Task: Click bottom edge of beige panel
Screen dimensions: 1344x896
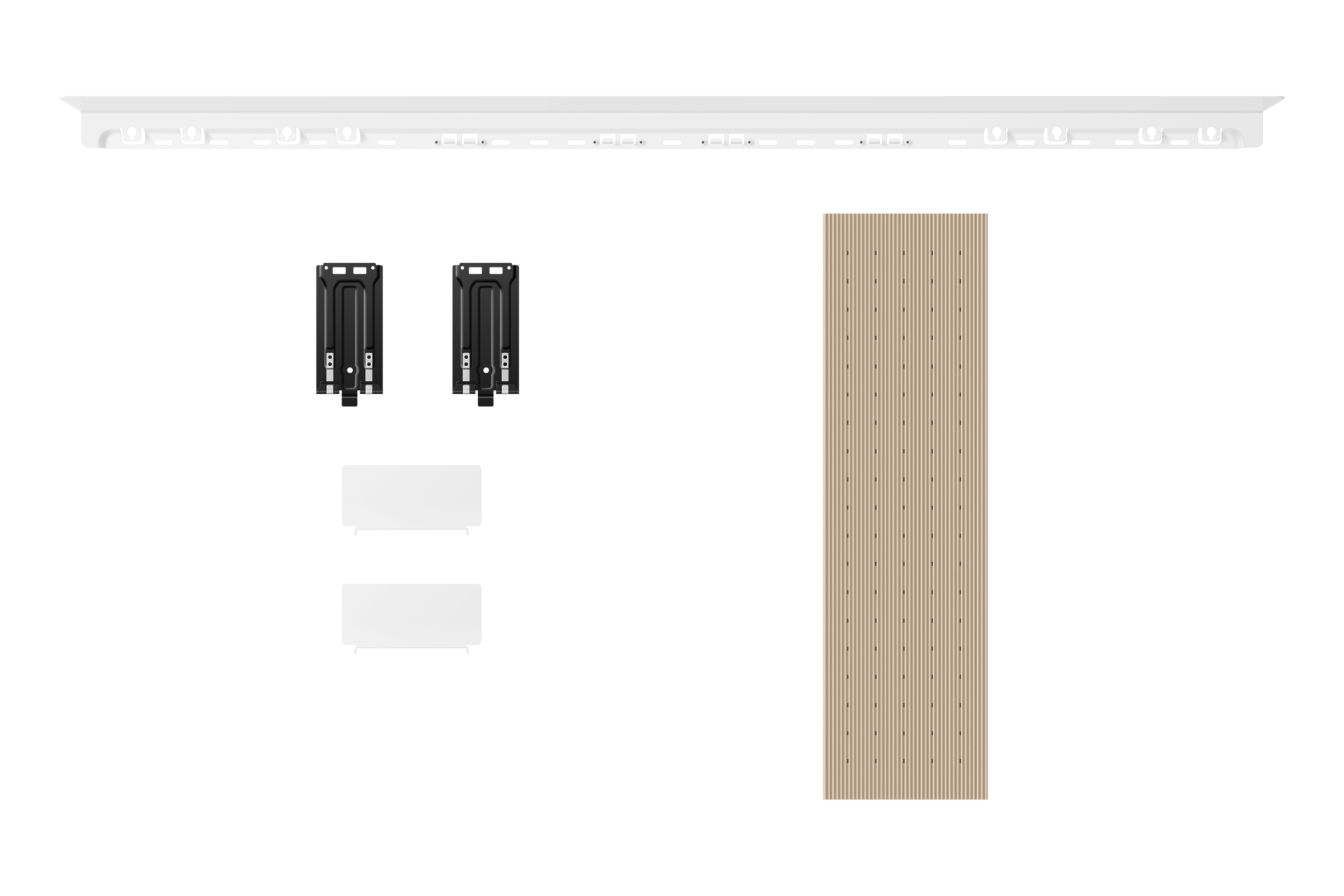Action: pyautogui.click(x=904, y=799)
